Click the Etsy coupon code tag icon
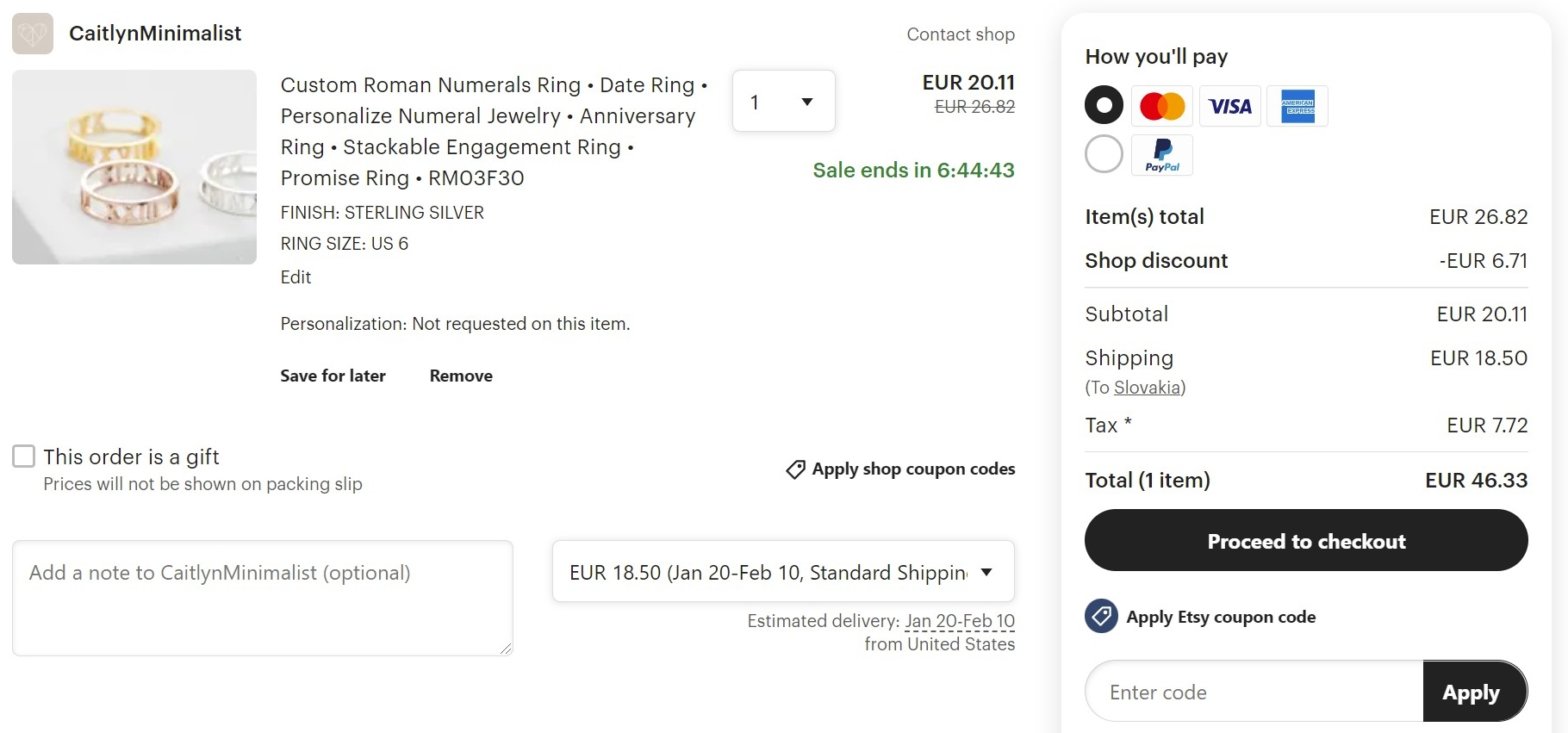 (x=1100, y=617)
